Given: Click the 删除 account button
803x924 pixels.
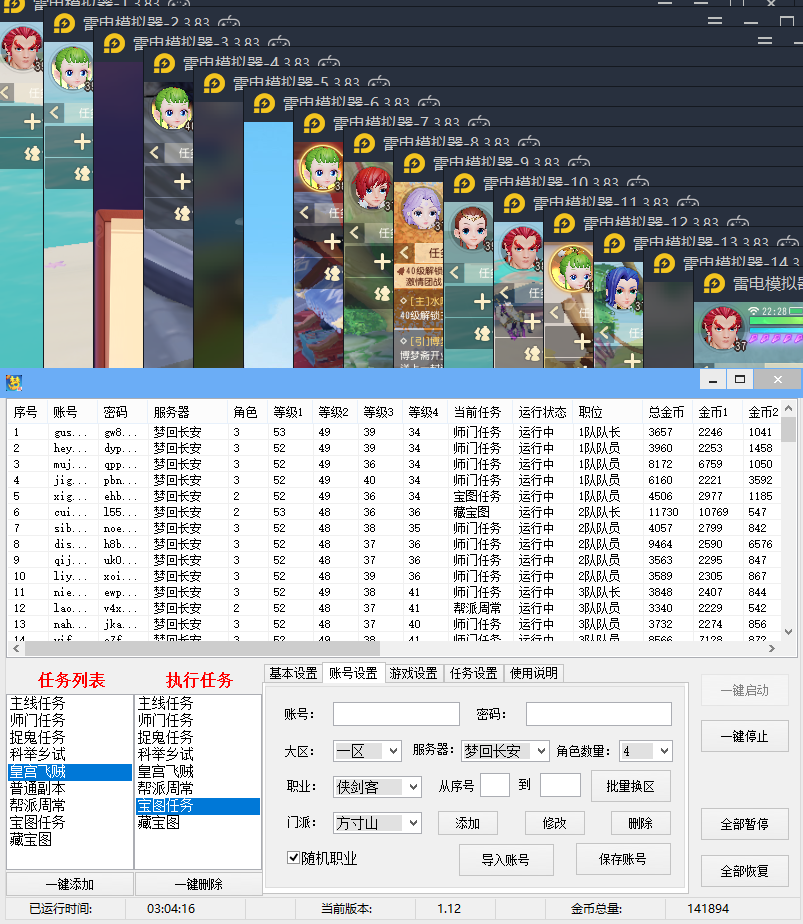Looking at the screenshot, I should tap(641, 823).
